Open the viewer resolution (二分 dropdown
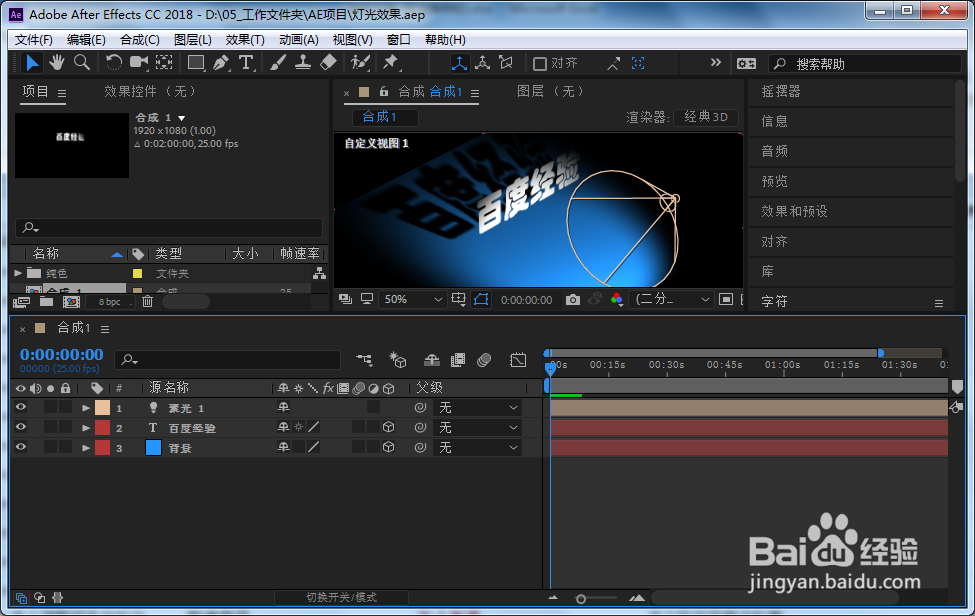This screenshot has width=975, height=616. pos(672,300)
